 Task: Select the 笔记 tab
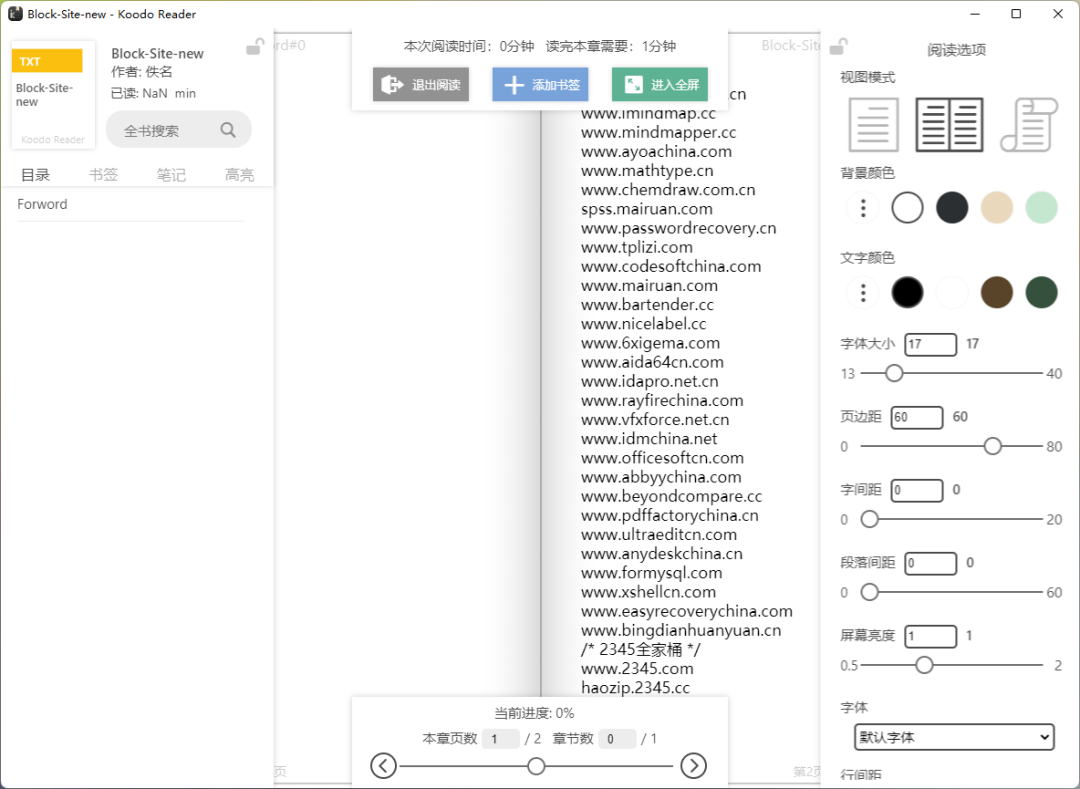pos(171,174)
